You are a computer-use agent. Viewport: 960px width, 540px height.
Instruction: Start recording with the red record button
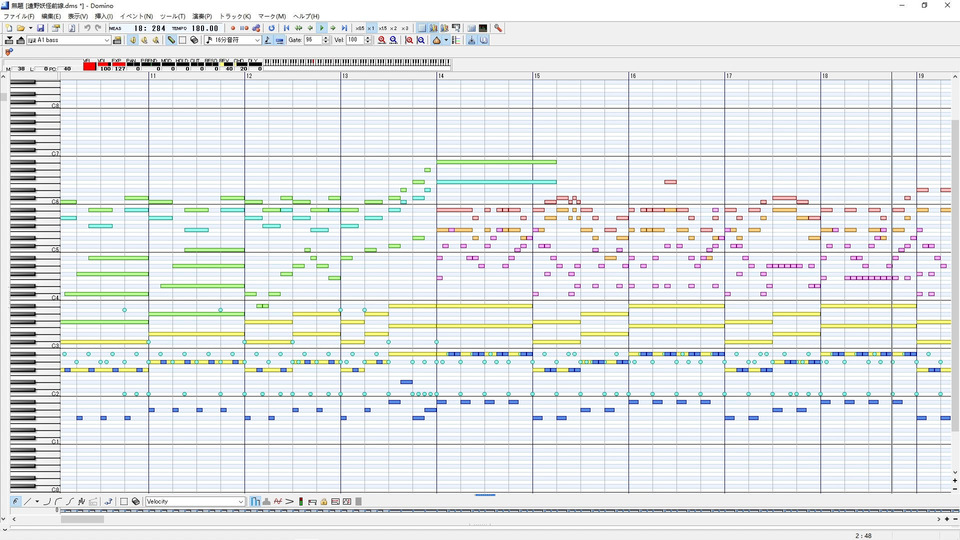233,28
